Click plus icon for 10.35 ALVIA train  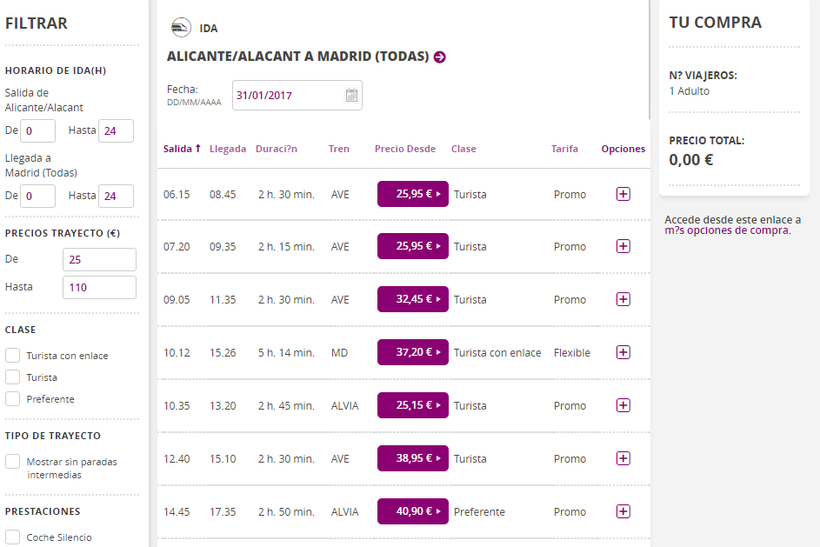click(x=623, y=405)
